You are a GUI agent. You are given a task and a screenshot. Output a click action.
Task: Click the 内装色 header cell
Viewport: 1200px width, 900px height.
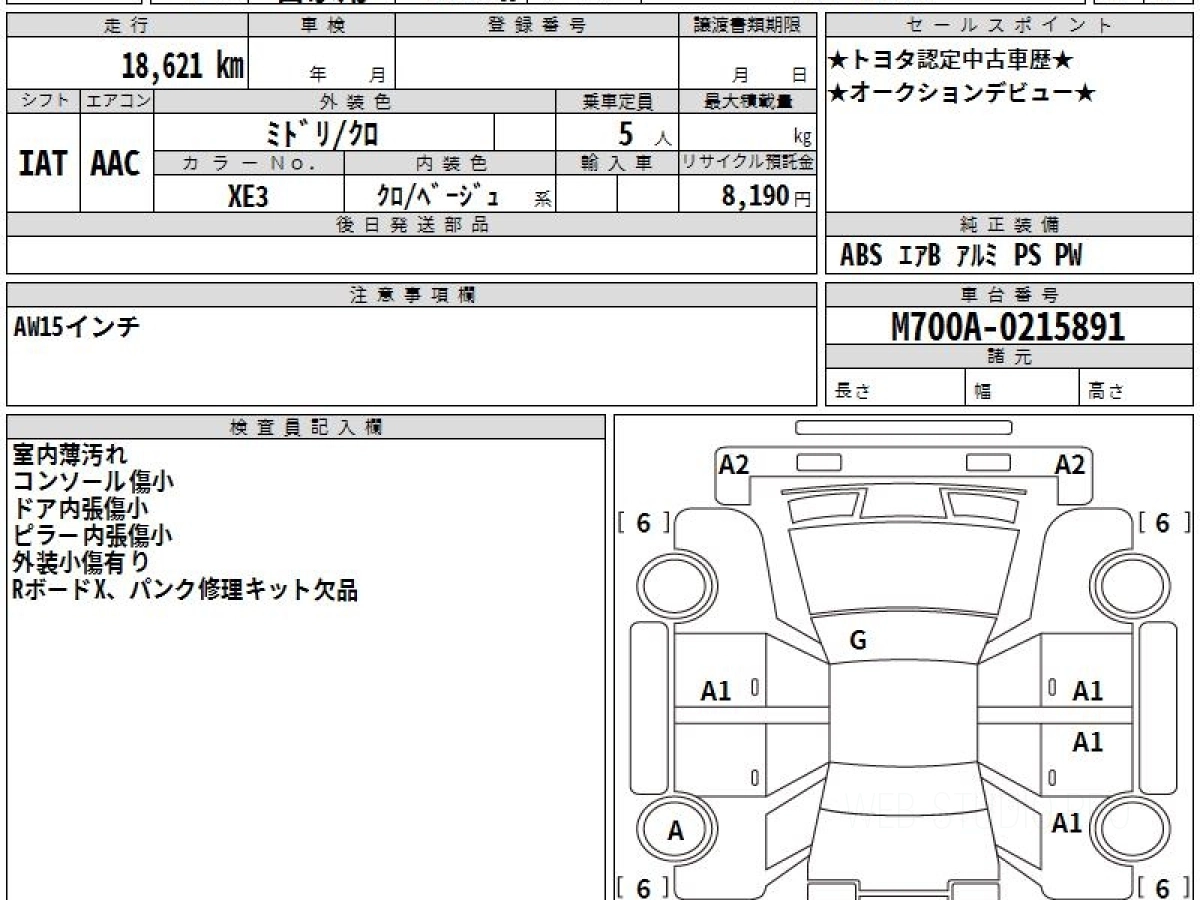click(451, 163)
